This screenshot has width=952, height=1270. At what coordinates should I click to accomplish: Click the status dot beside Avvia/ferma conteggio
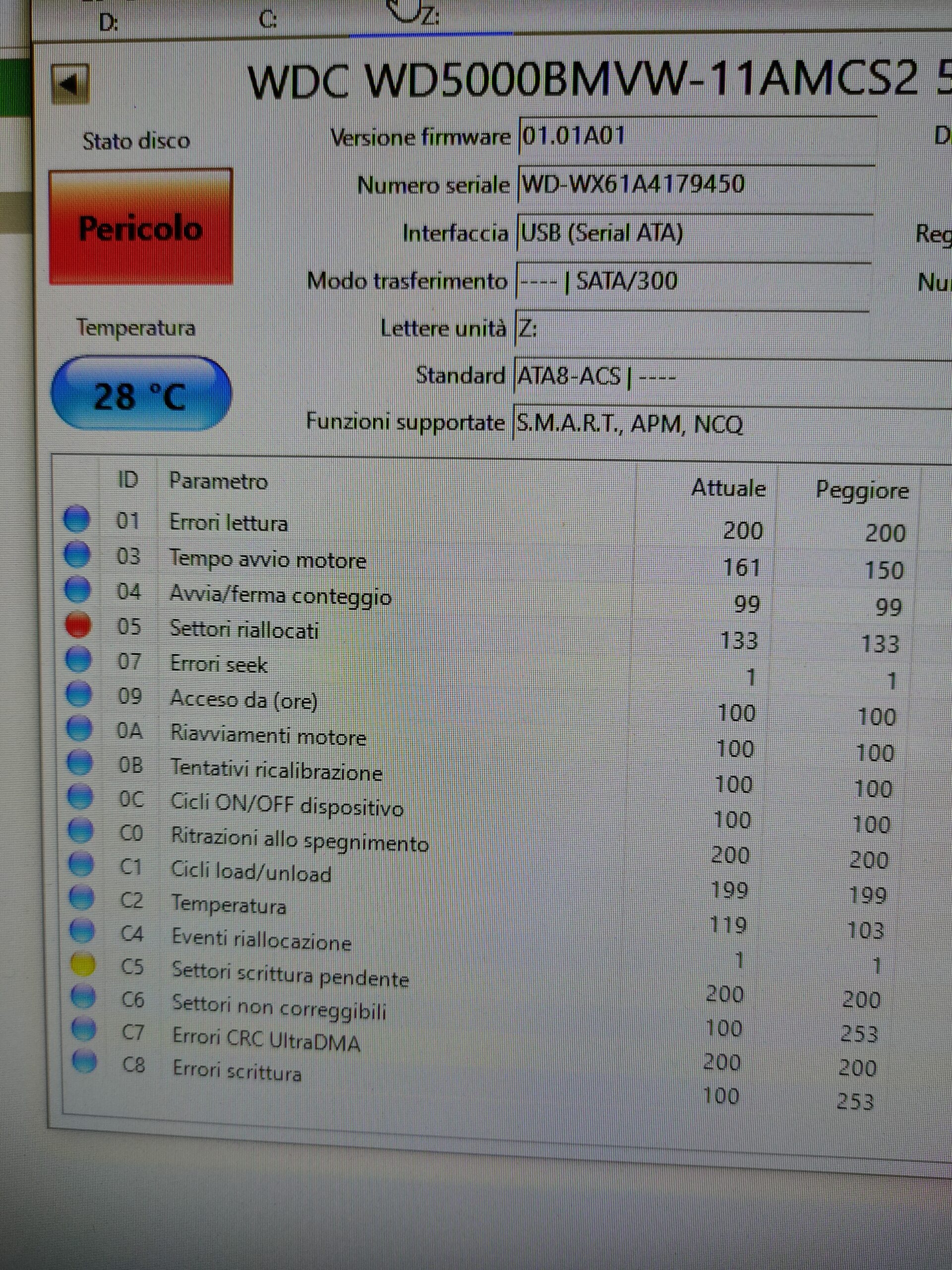(78, 589)
